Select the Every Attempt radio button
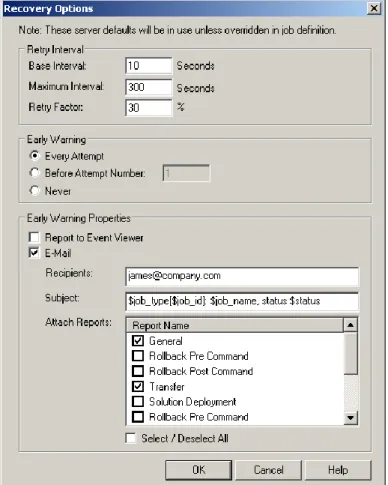The height and width of the screenshot is (485, 388). [35, 156]
